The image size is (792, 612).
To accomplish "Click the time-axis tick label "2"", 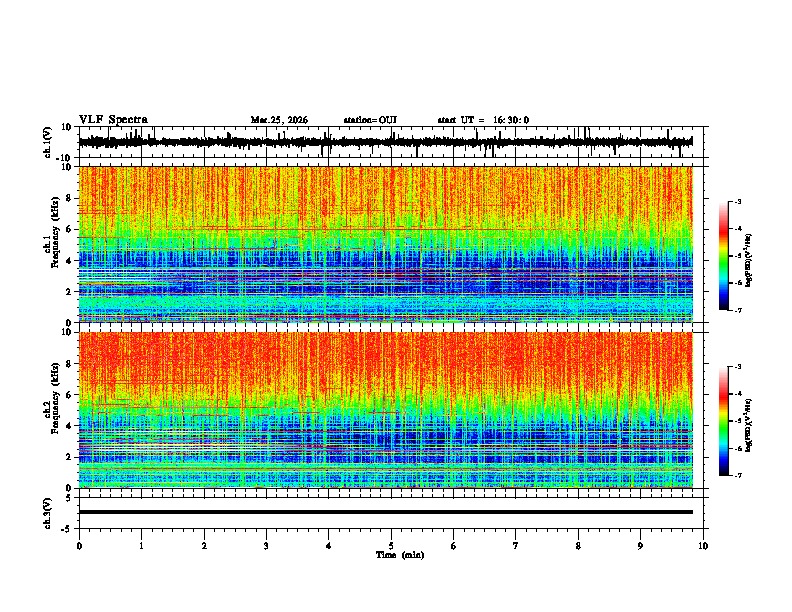I will coord(204,546).
